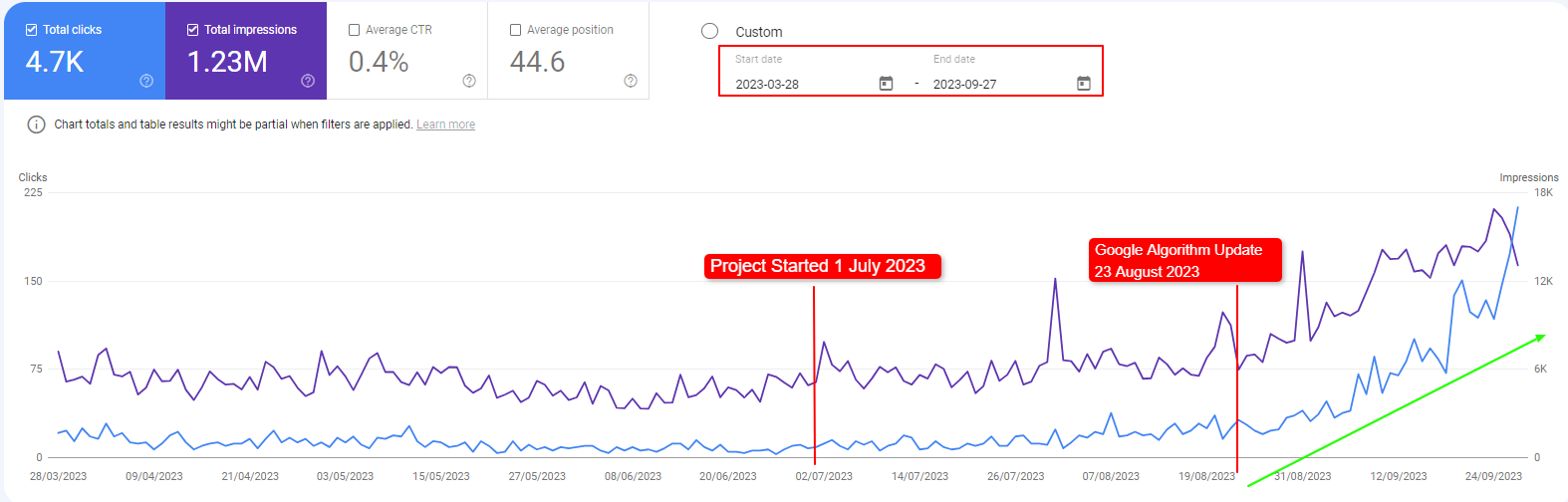Viewport: 1568px width, 502px height.
Task: Click the 14/07/2023 x-axis label
Action: (x=919, y=476)
